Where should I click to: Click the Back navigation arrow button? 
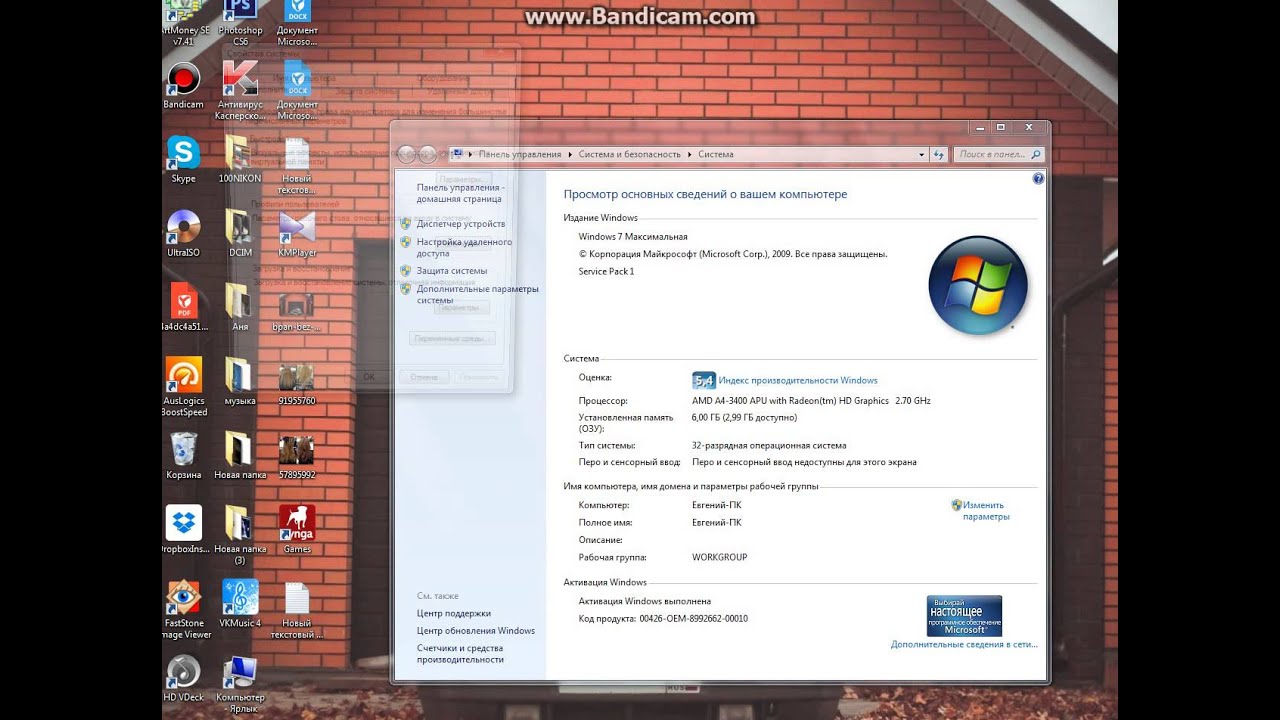[x=407, y=154]
